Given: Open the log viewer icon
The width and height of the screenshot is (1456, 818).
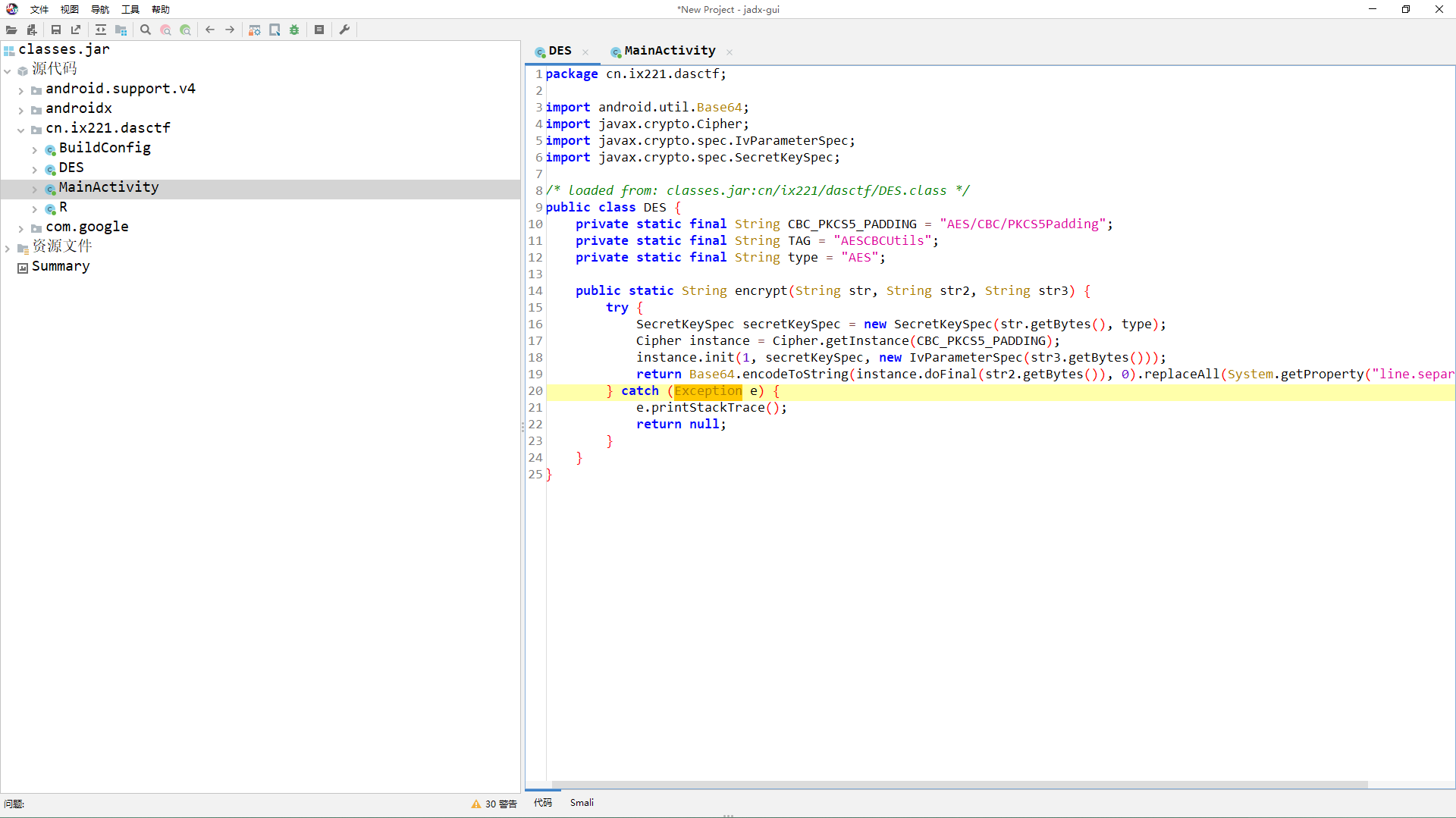Looking at the screenshot, I should (x=319, y=30).
